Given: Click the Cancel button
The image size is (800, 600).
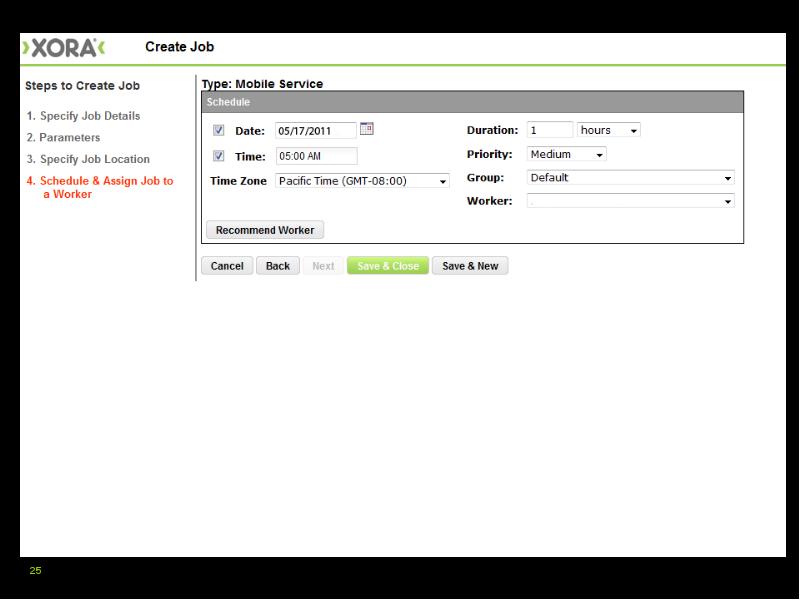Looking at the screenshot, I should point(227,266).
